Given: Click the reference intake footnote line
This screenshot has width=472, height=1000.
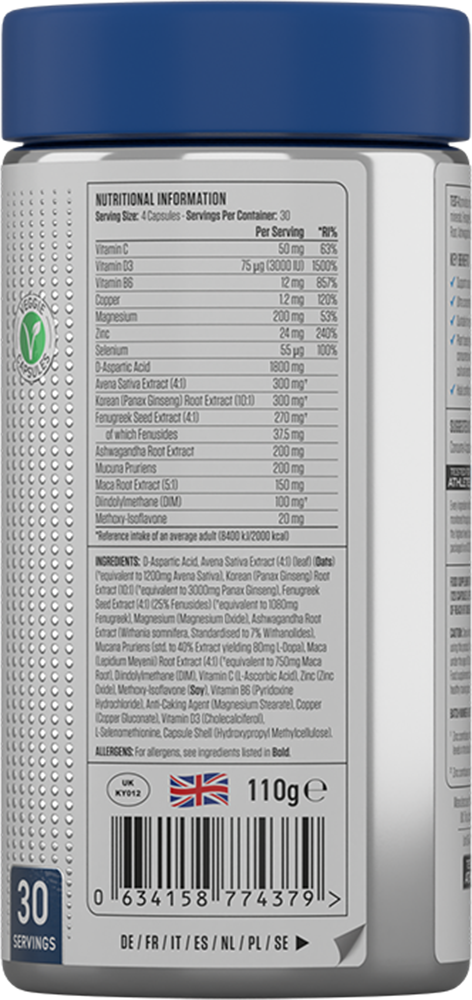Looking at the screenshot, I should tap(191, 534).
